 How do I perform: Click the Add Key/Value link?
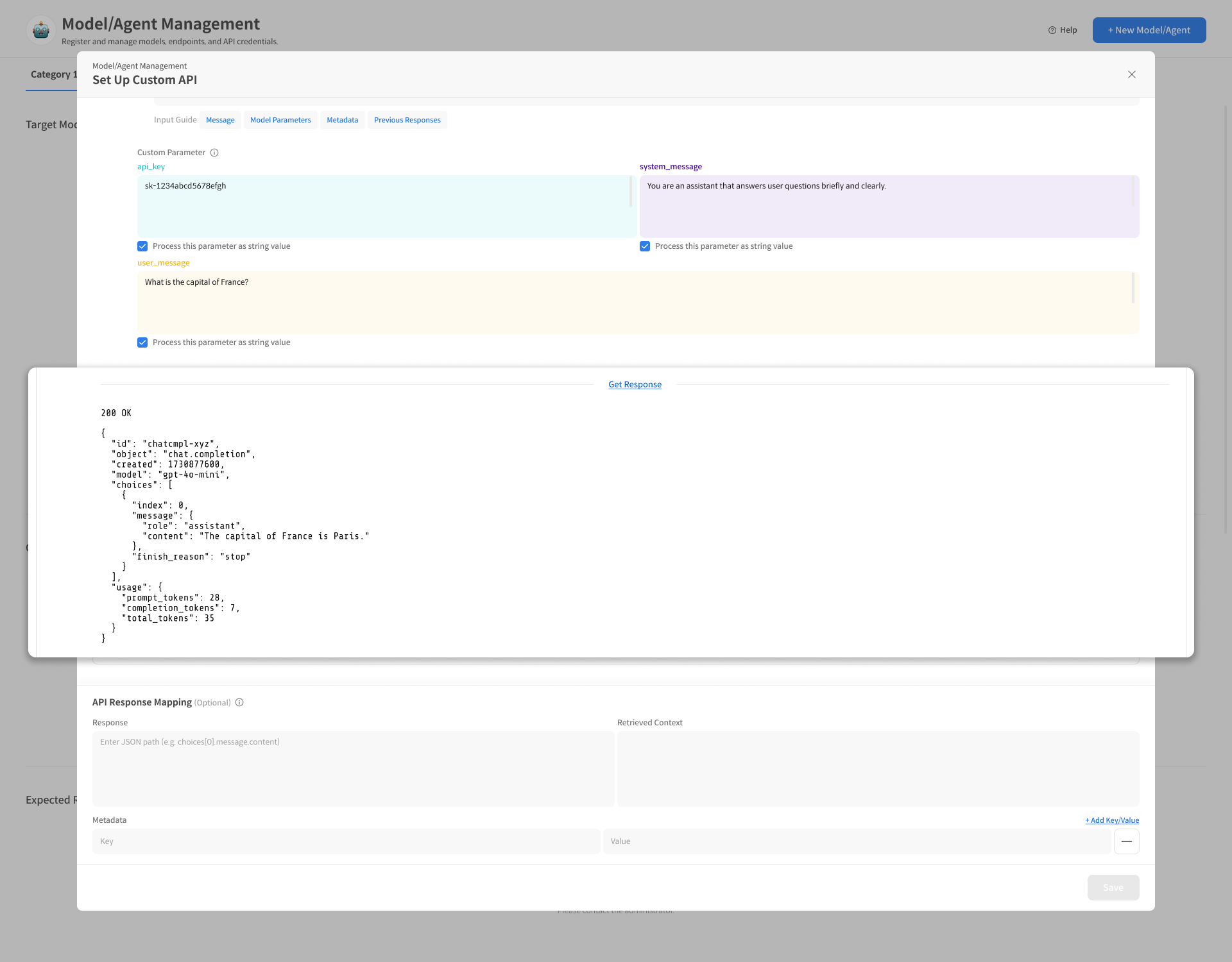[x=1112, y=820]
